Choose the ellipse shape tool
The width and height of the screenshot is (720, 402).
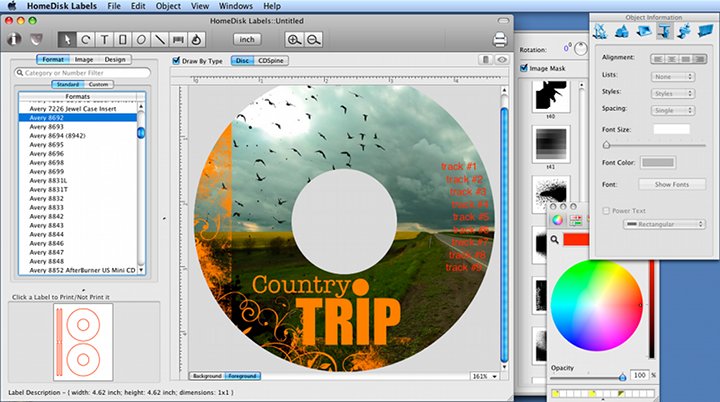[x=142, y=39]
